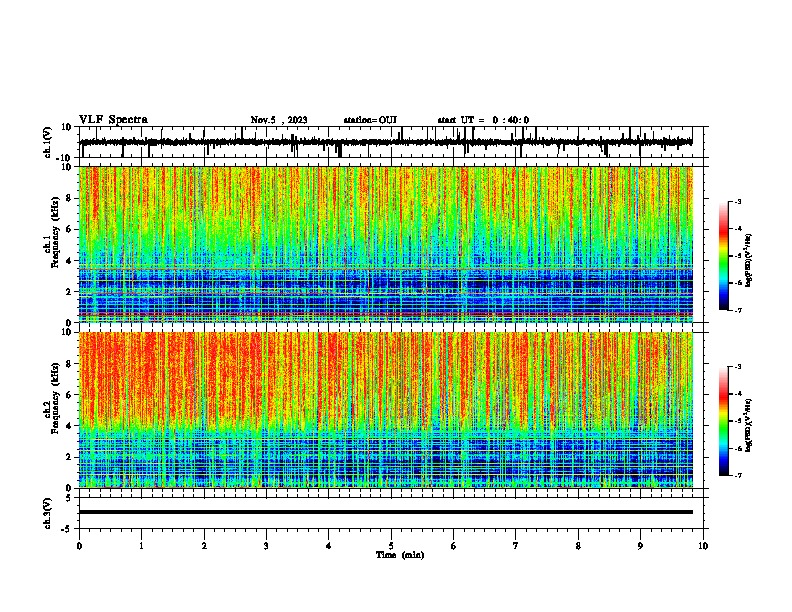Click the ch.3 flat black trace
Viewport: 792px width, 612px height.
tap(386, 512)
